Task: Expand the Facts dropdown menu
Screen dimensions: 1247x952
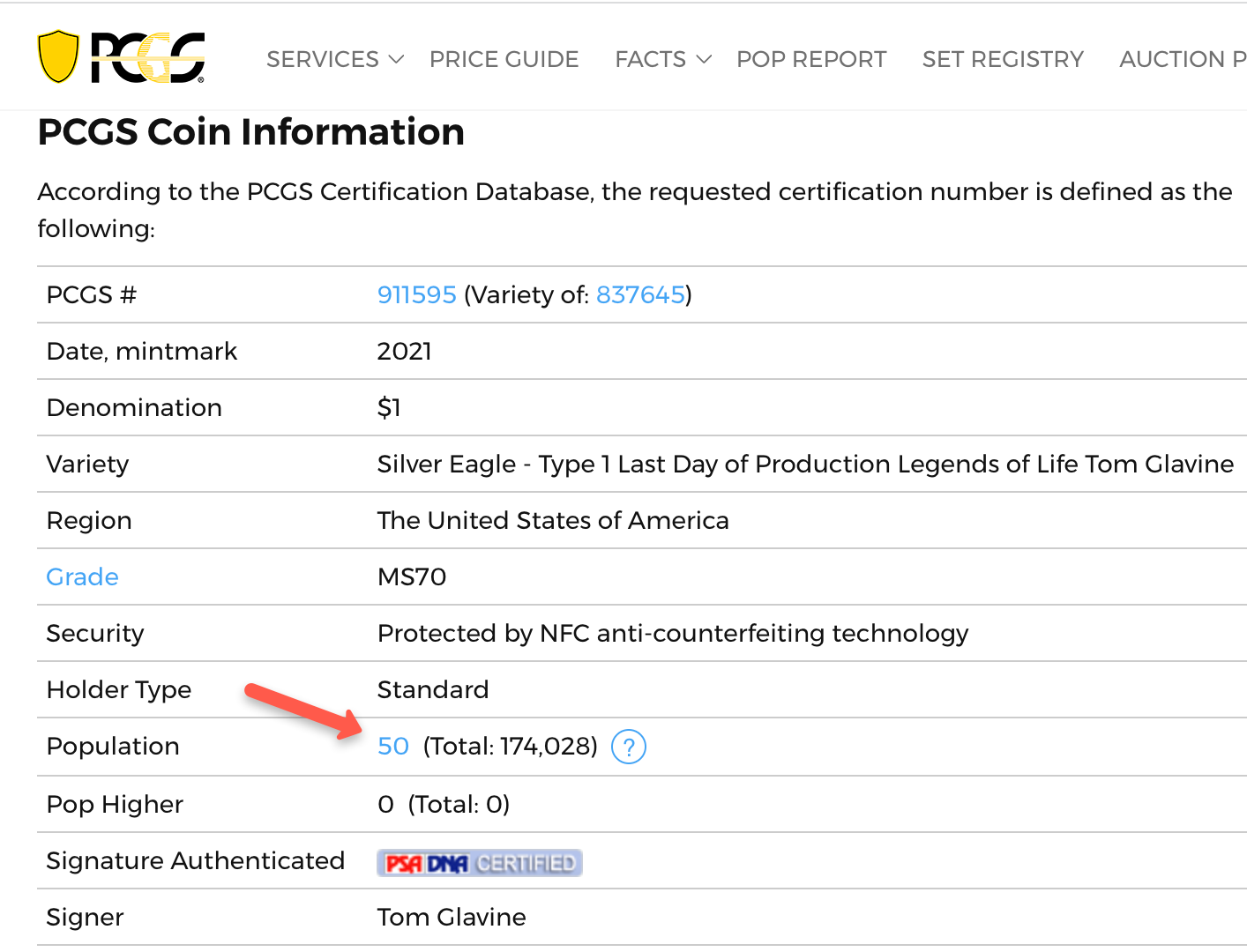Action: tap(662, 59)
